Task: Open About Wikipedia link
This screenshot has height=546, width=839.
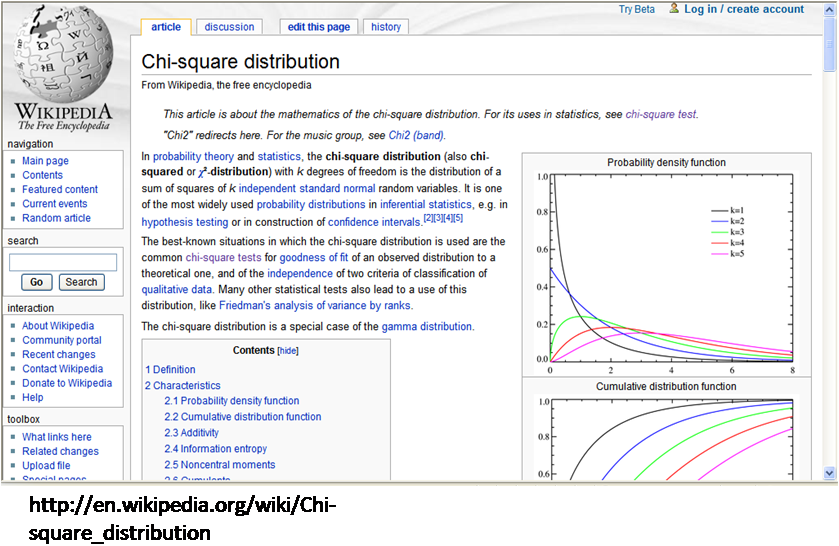Action: point(58,325)
